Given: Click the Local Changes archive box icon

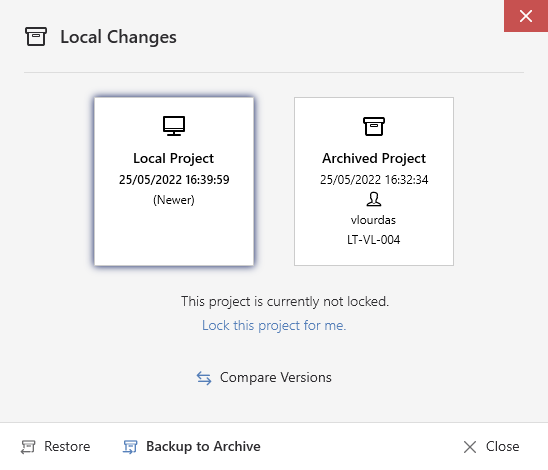Looking at the screenshot, I should (x=36, y=36).
